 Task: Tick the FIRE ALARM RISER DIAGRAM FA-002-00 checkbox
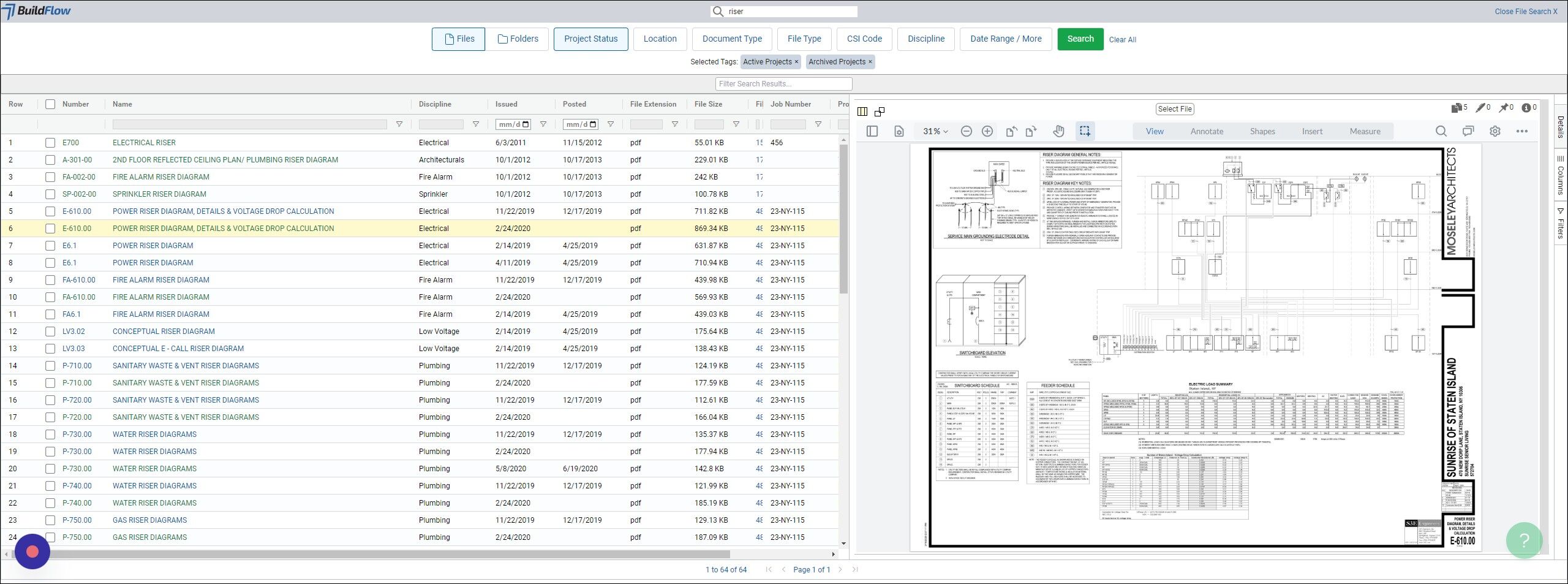click(x=50, y=177)
